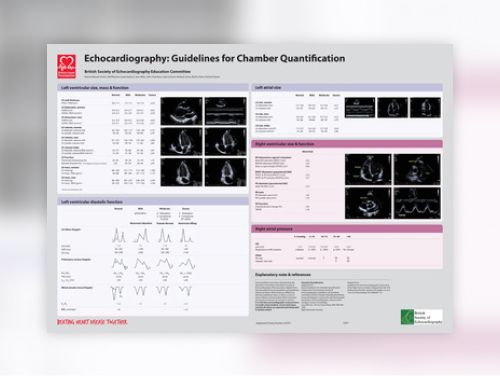The image size is (500, 376).
Task: Click the 'Left ventricular size, mass & function' header
Action: [153, 88]
